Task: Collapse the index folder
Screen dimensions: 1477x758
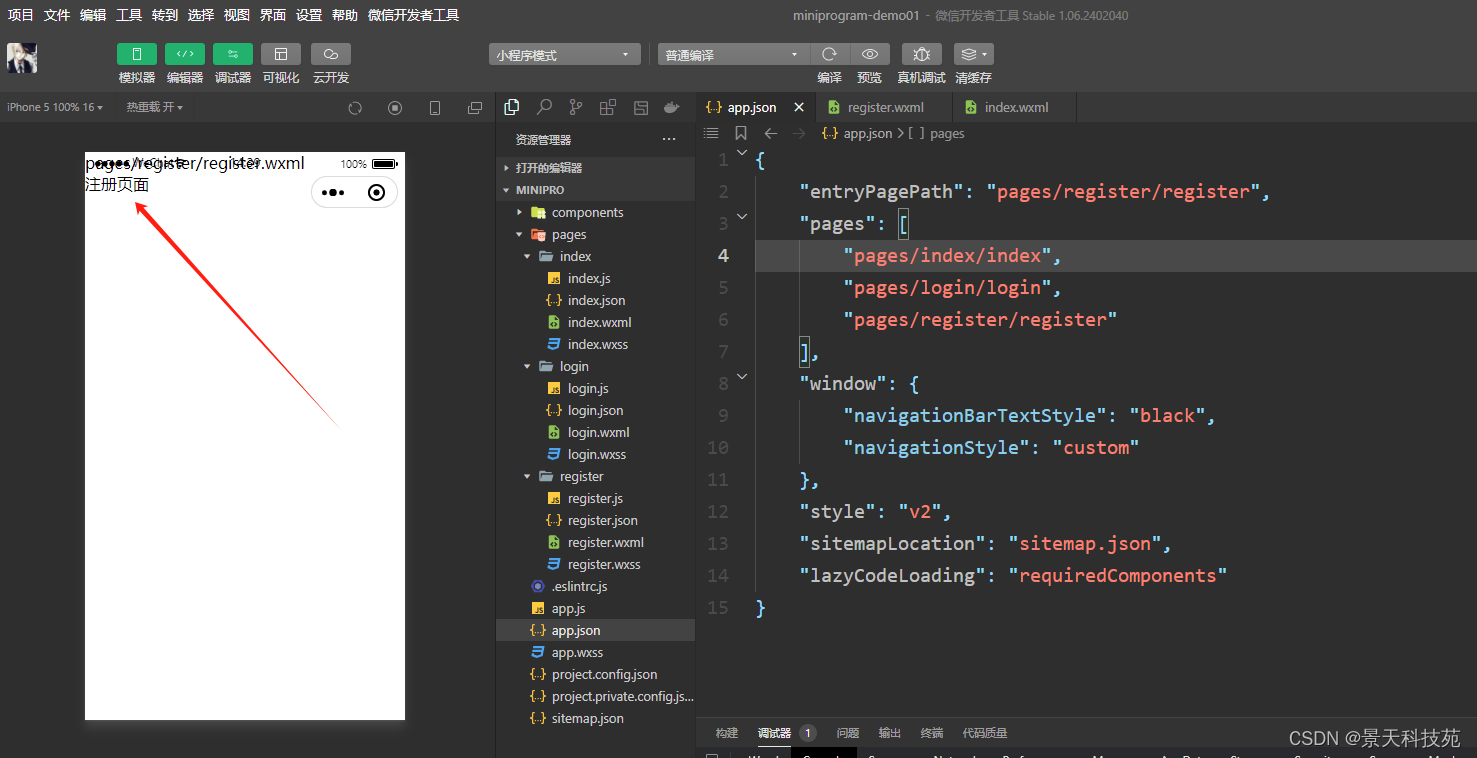Action: [x=595, y=256]
